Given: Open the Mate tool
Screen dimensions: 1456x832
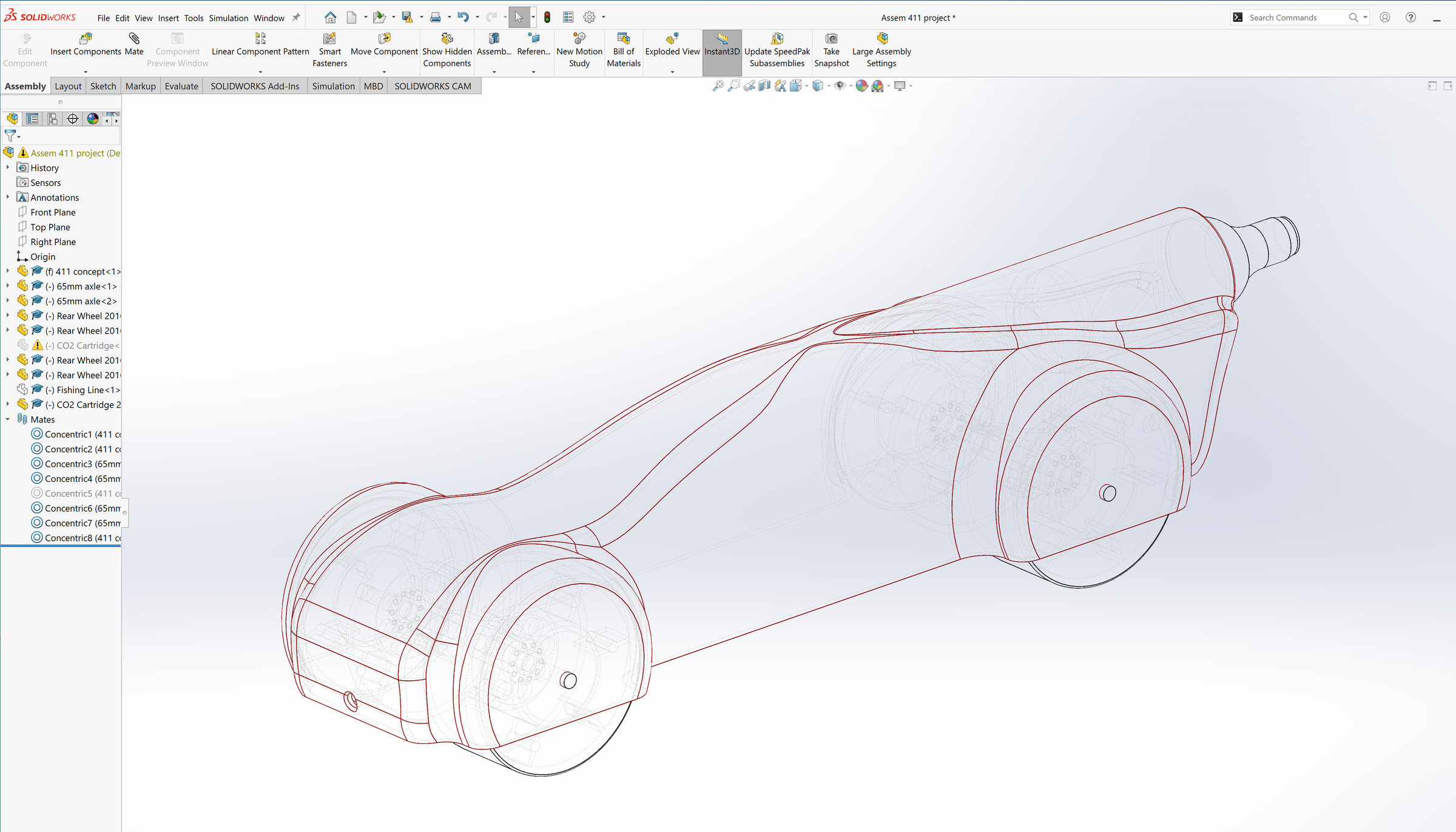Looking at the screenshot, I should [134, 44].
